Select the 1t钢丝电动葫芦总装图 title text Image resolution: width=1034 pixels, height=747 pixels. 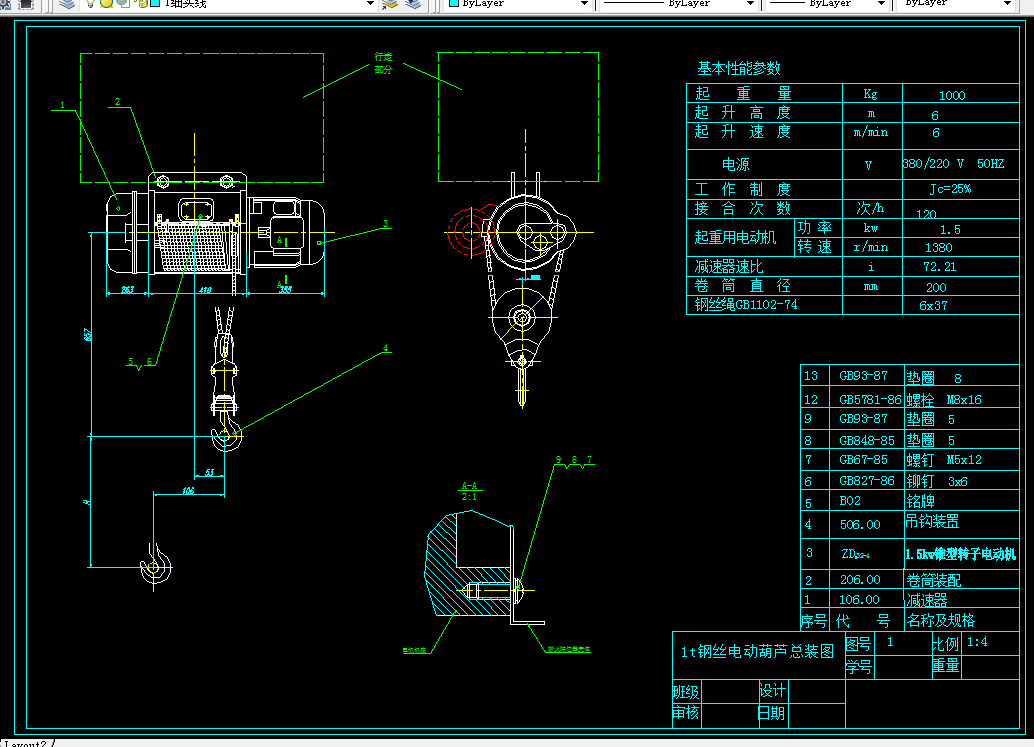757,651
